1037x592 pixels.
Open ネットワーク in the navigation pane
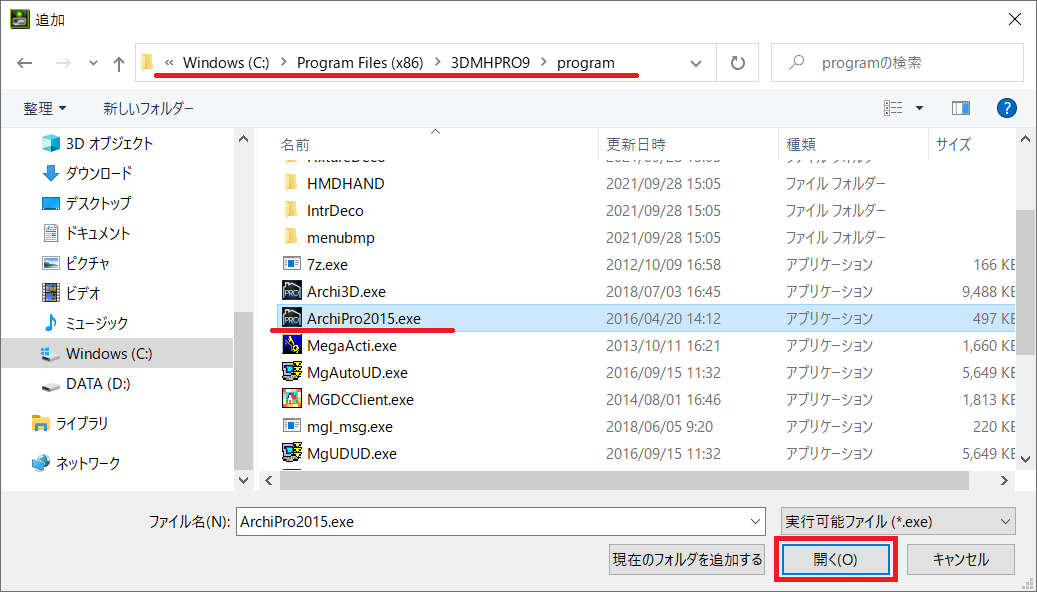point(76,463)
